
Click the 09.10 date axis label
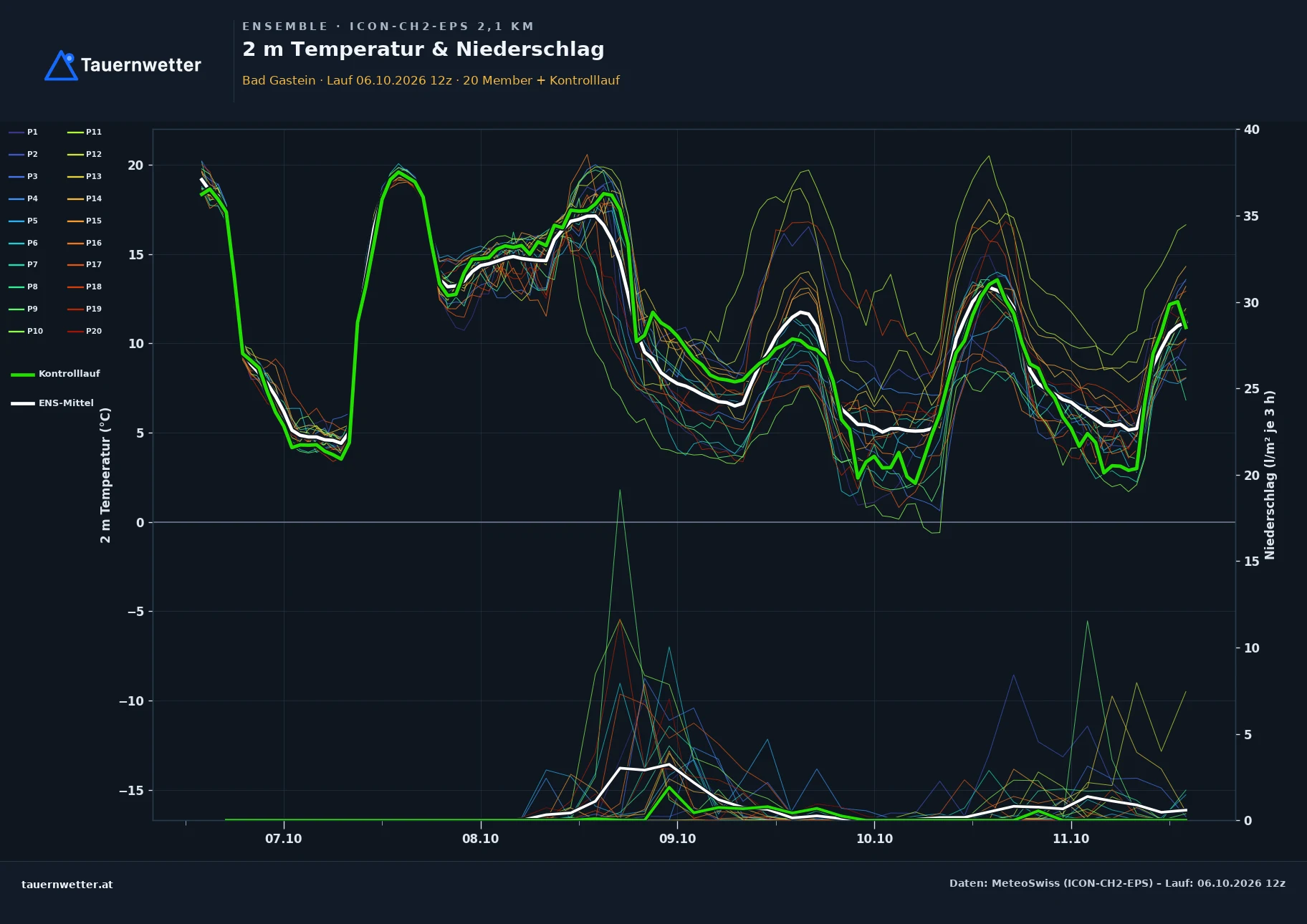pyautogui.click(x=677, y=839)
